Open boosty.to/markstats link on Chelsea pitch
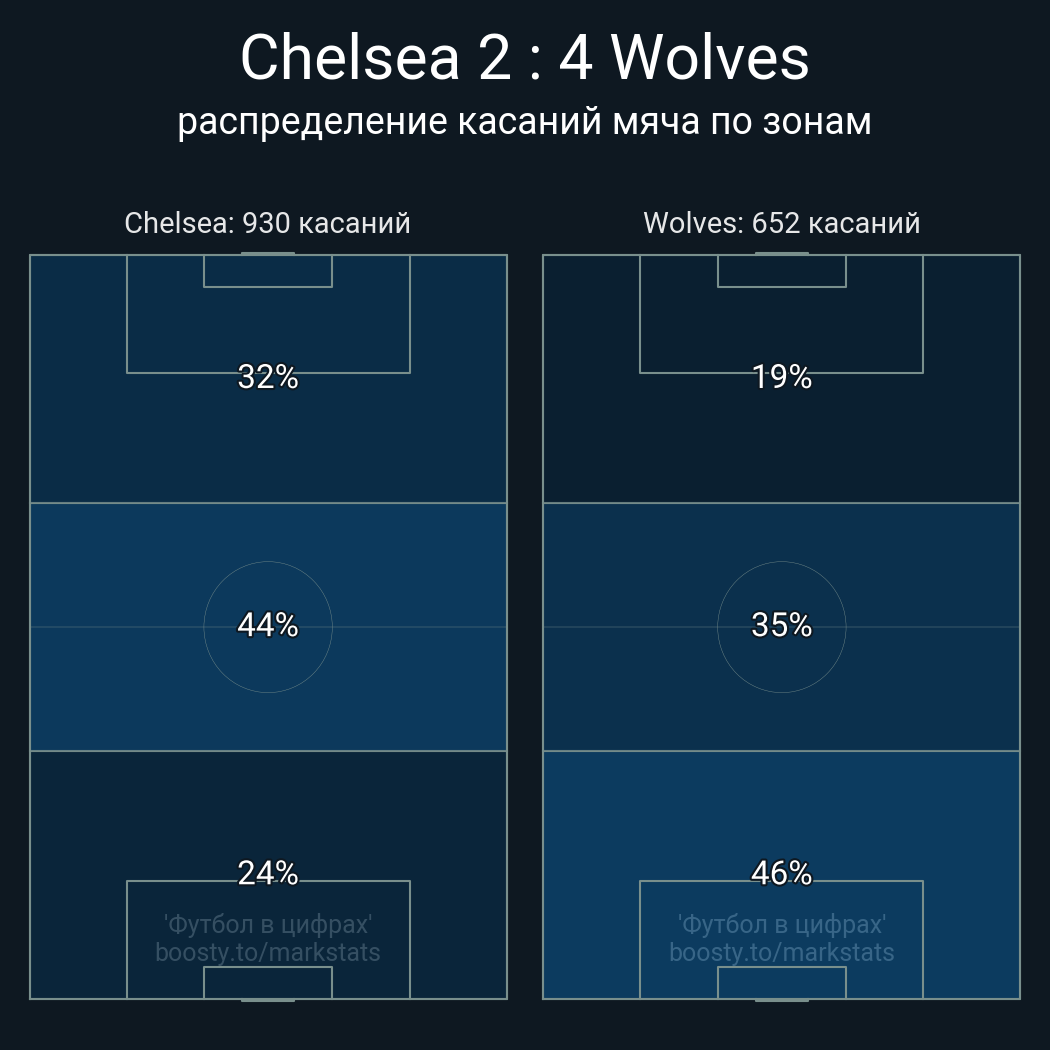Image resolution: width=1050 pixels, height=1050 pixels. pos(268,952)
